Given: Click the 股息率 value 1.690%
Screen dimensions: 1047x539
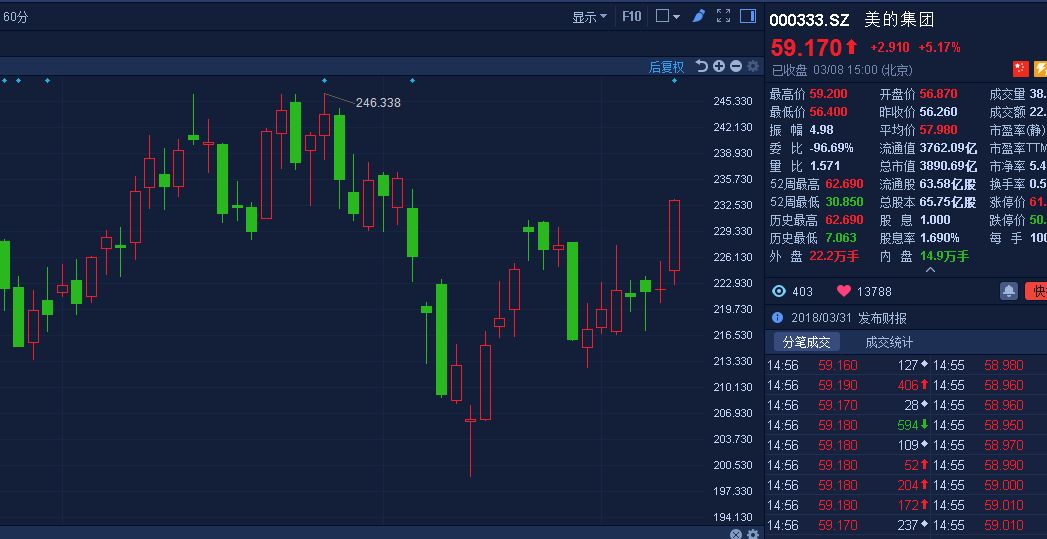Looking at the screenshot, I should (x=939, y=238).
